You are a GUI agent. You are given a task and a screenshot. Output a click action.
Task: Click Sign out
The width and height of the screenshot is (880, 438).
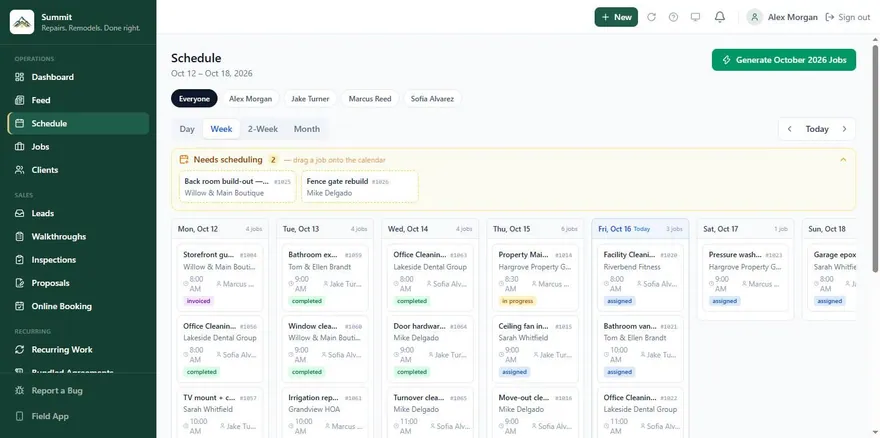point(847,17)
